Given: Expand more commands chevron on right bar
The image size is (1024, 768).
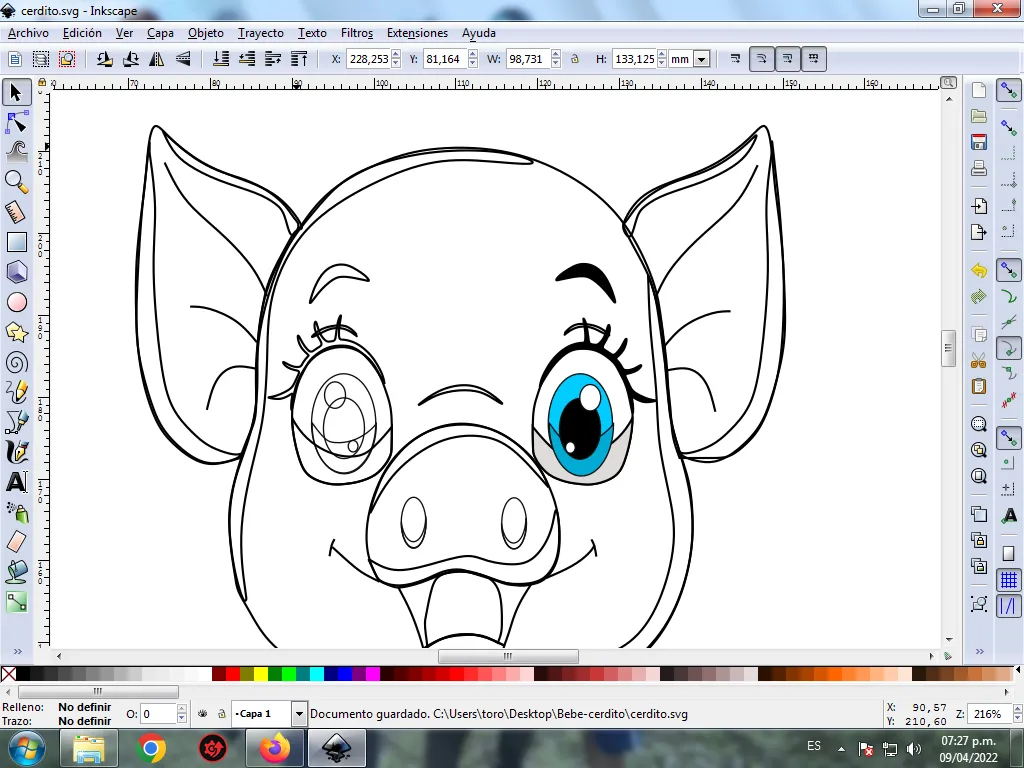Looking at the screenshot, I should pos(980,651).
